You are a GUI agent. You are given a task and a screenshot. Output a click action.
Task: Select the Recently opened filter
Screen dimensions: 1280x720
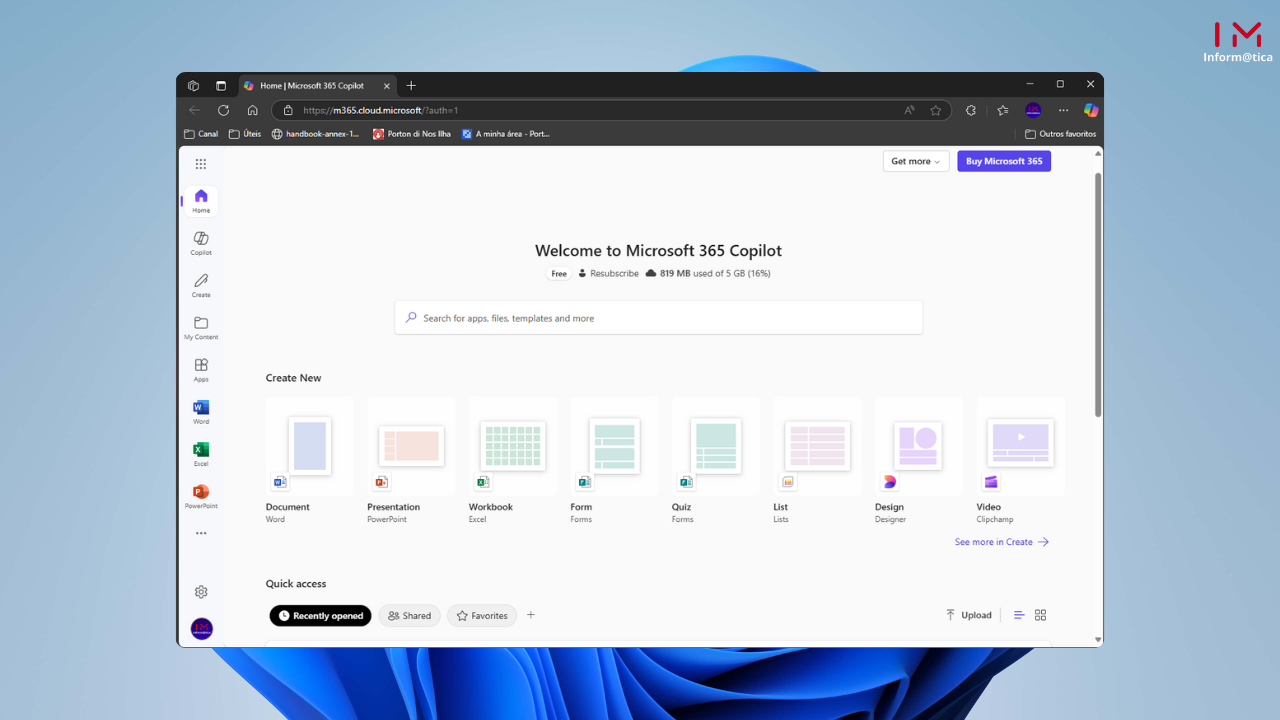[320, 616]
